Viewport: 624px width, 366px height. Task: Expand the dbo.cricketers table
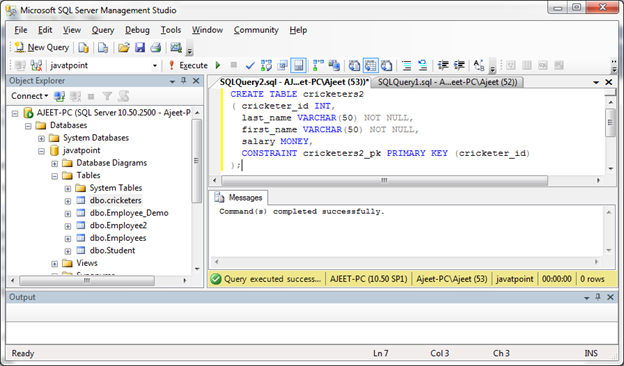tap(68, 201)
